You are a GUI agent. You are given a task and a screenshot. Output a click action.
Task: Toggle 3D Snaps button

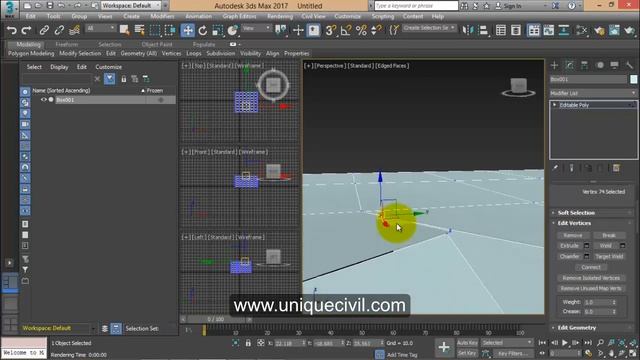tap(331, 30)
